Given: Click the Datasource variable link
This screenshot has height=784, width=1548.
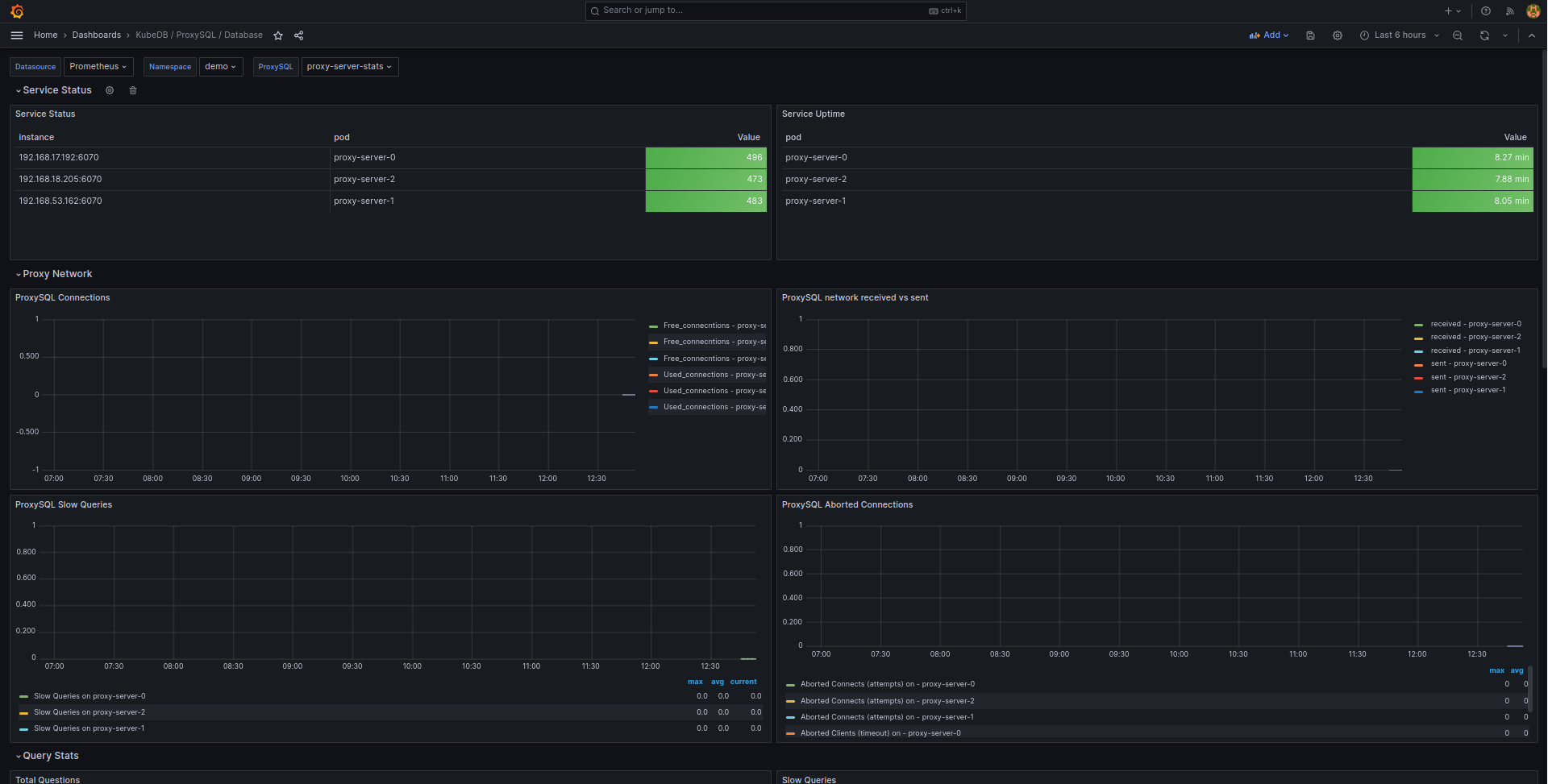Looking at the screenshot, I should (x=35, y=67).
